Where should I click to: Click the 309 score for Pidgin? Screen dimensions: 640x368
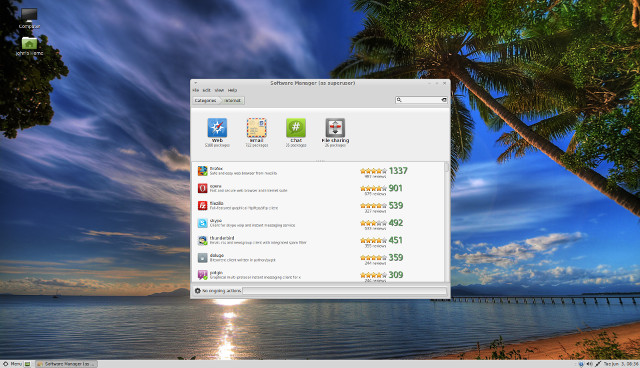click(x=396, y=275)
